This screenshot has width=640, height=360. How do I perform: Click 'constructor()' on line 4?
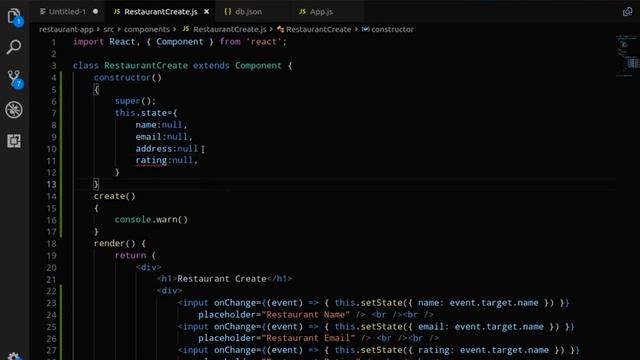tap(128, 77)
